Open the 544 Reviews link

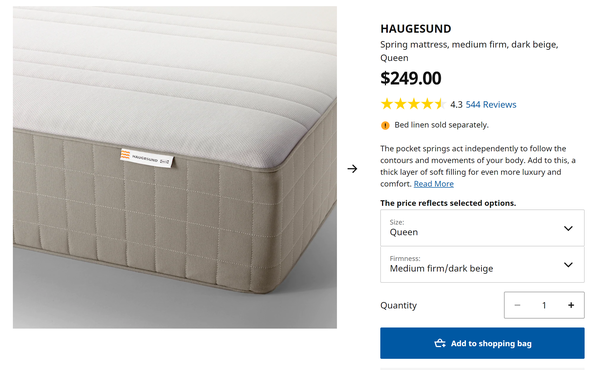point(491,104)
